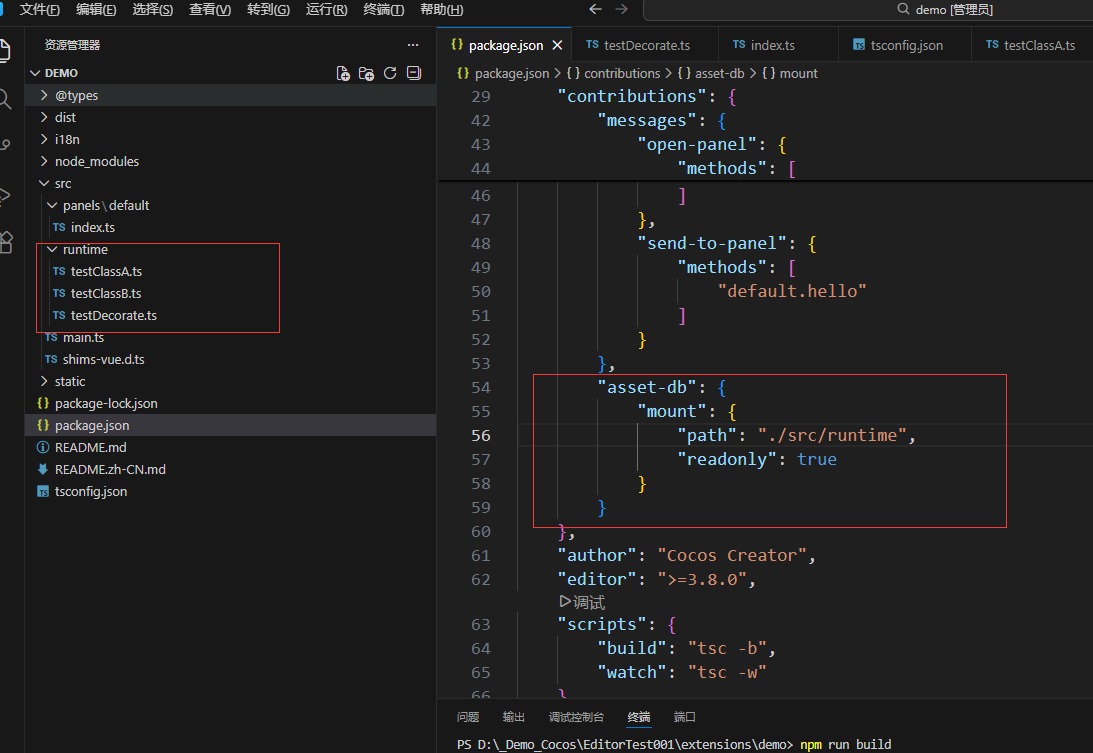This screenshot has height=753, width=1093.
Task: Click the New Folder icon in explorer
Action: (x=367, y=73)
